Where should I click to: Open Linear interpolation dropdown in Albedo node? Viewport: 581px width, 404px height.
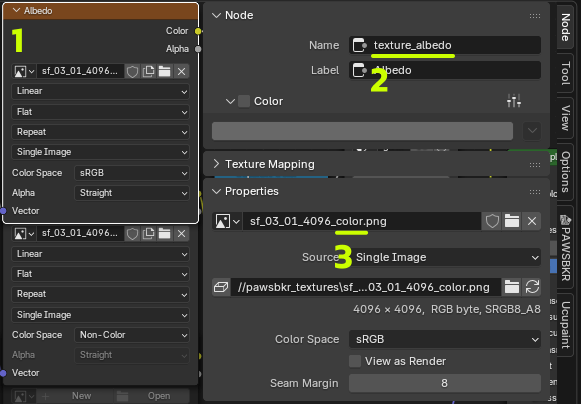point(100,91)
